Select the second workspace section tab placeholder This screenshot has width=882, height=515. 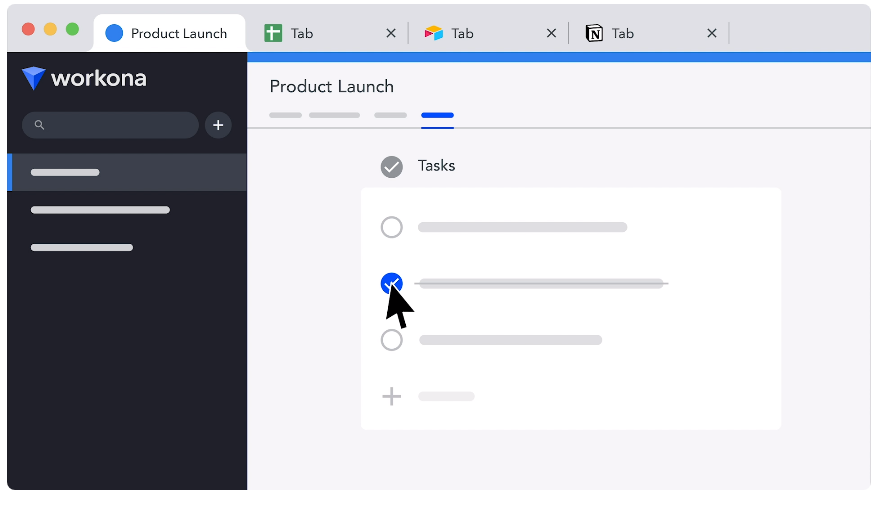click(x=334, y=115)
